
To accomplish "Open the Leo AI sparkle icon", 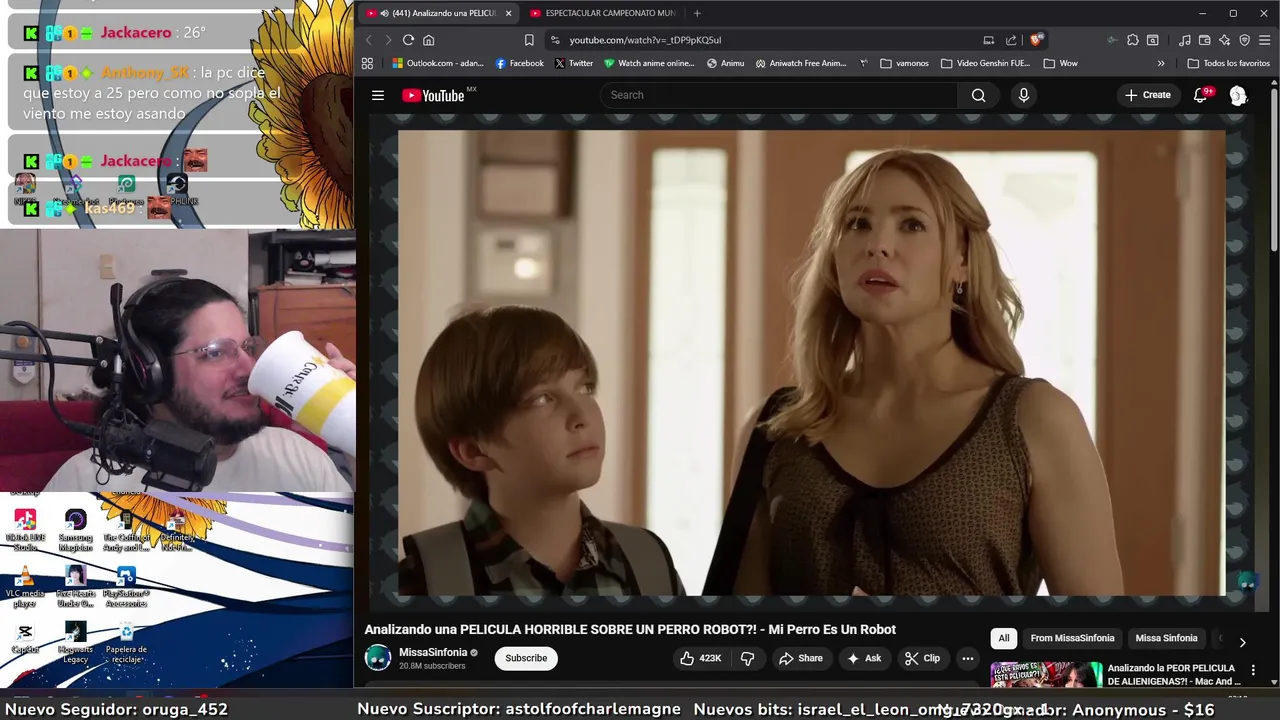I will [x=1225, y=40].
